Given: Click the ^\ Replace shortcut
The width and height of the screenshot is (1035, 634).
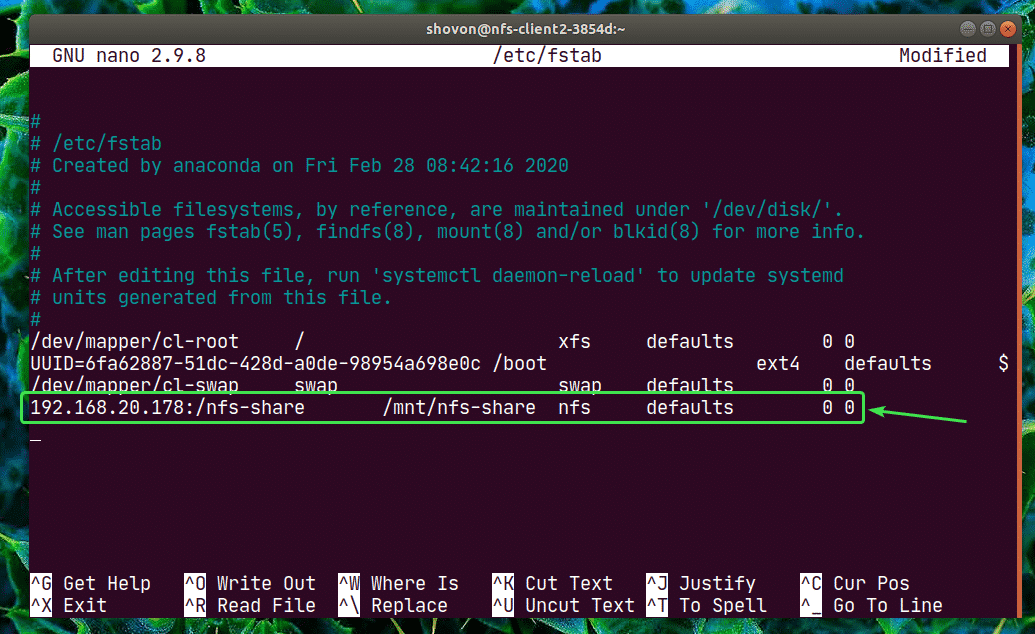Looking at the screenshot, I should (x=393, y=605).
